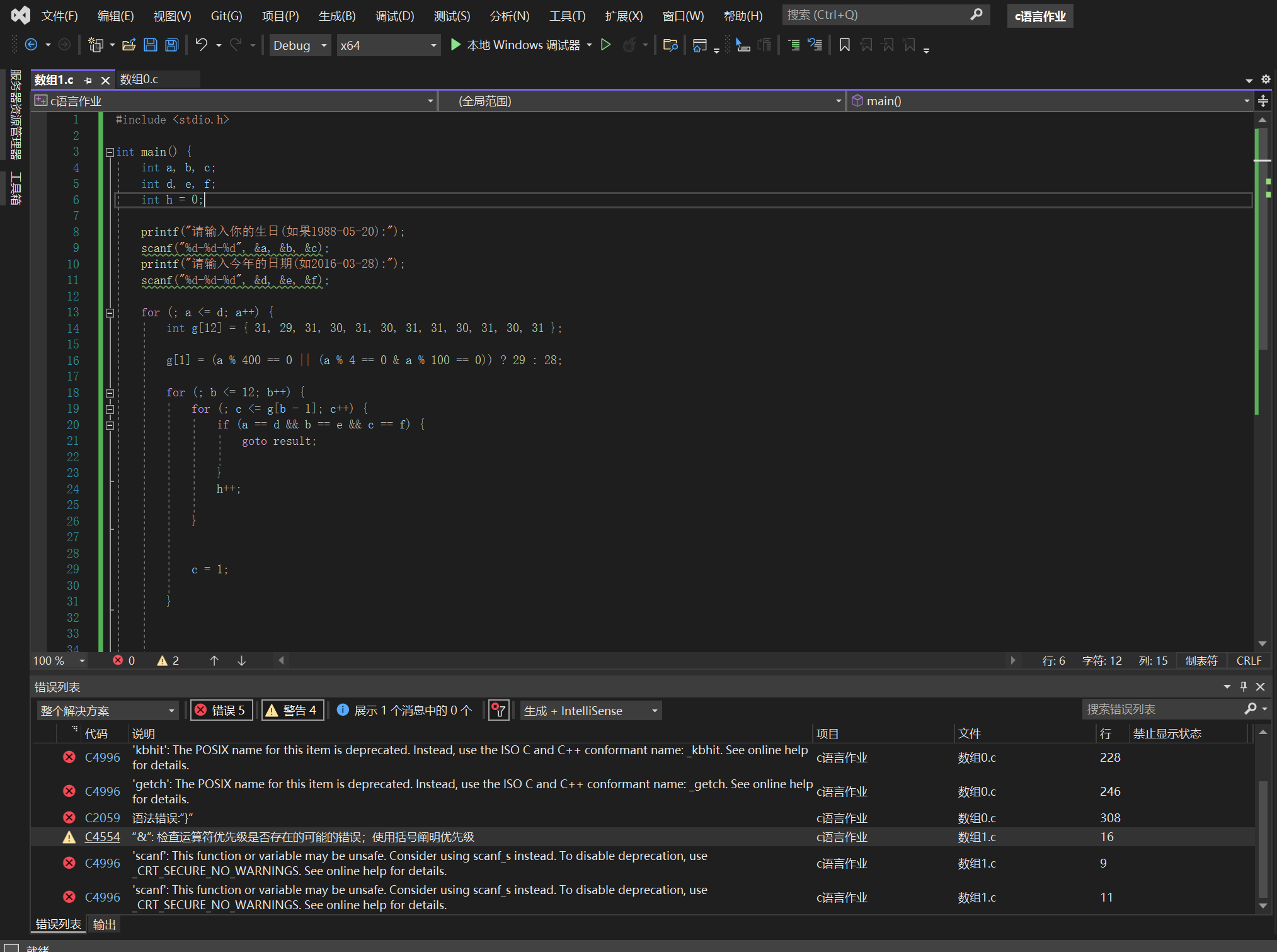Click the editor vertical scrollbar thumb
This screenshot has height=952, width=1277.
1262,239
